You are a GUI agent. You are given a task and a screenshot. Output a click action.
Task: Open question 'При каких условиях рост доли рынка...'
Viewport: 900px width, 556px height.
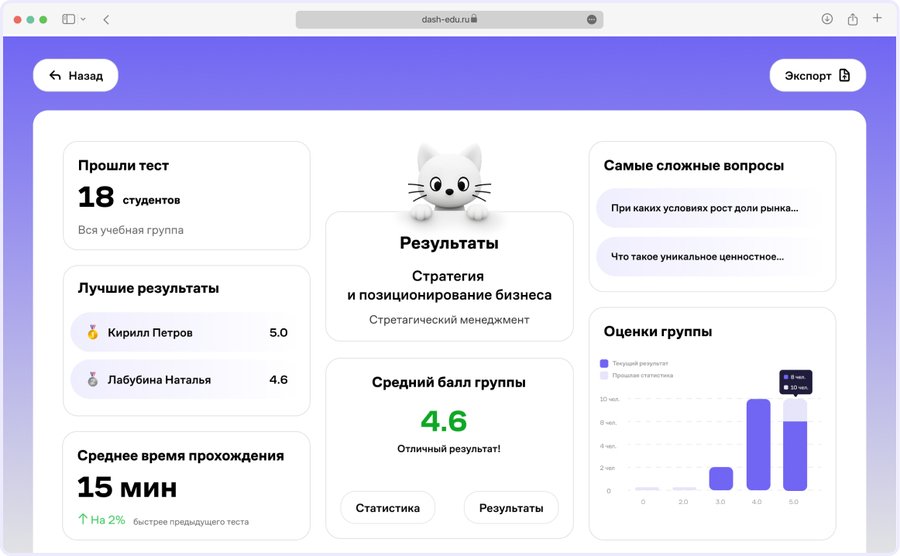coord(711,208)
